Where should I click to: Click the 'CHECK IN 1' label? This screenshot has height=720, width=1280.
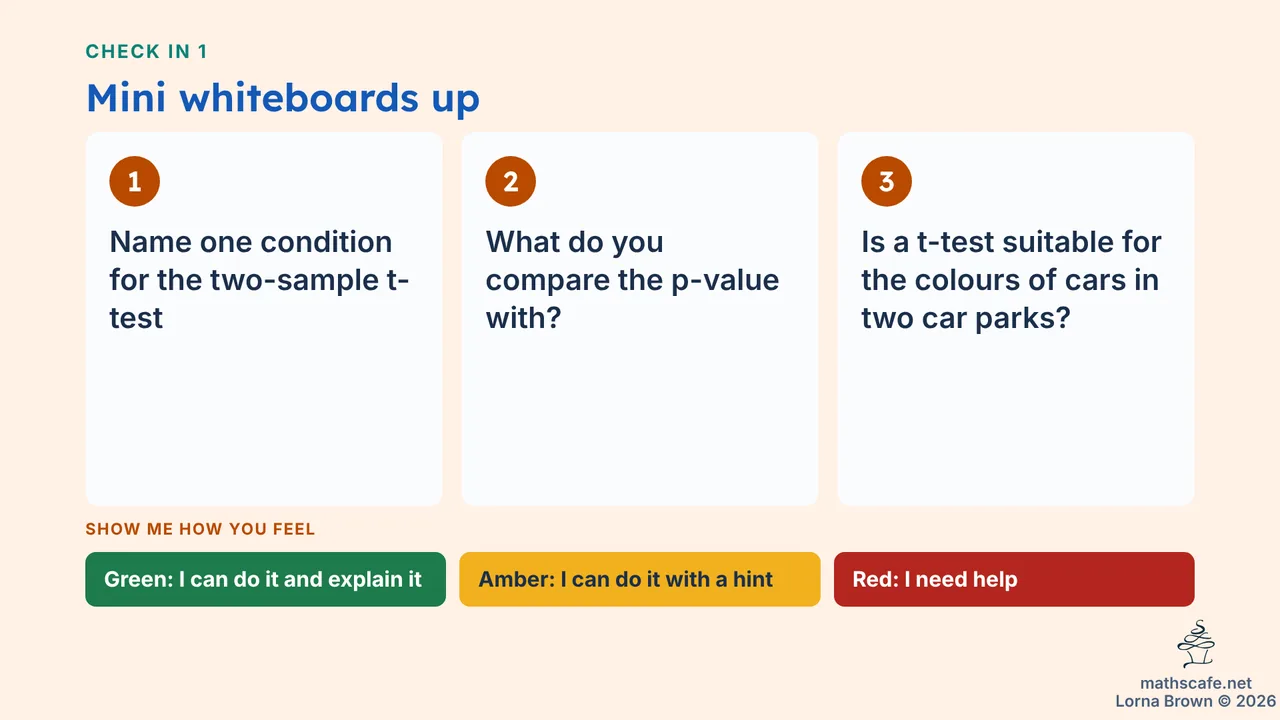point(147,52)
